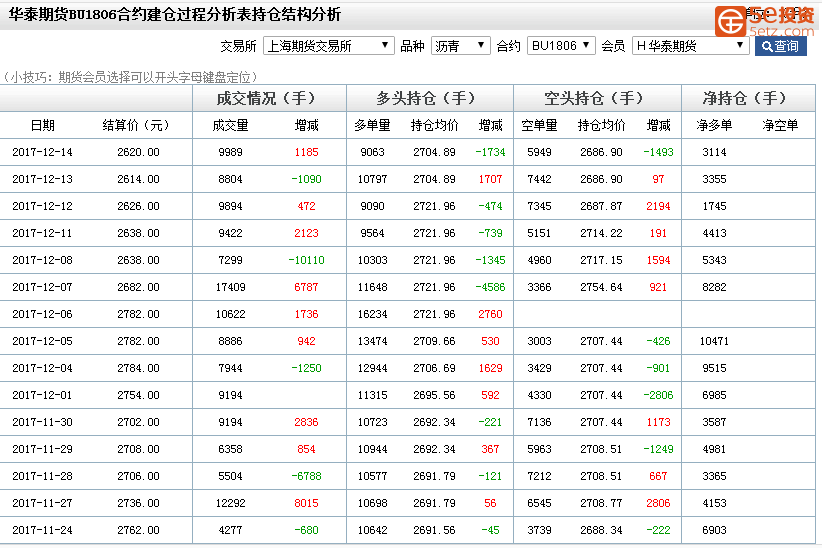Select the date cell 2017-11-30
Screen dimensions: 822x548
click(42, 423)
